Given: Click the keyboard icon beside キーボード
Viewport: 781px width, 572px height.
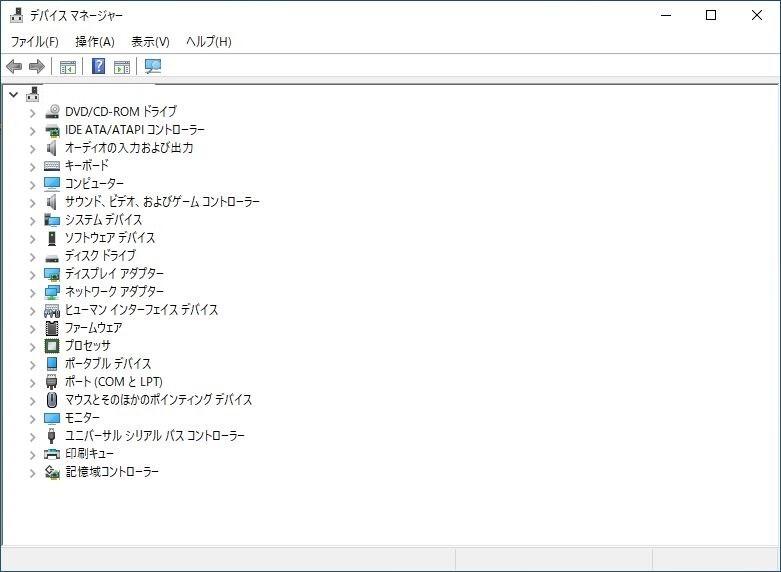Looking at the screenshot, I should (x=52, y=166).
